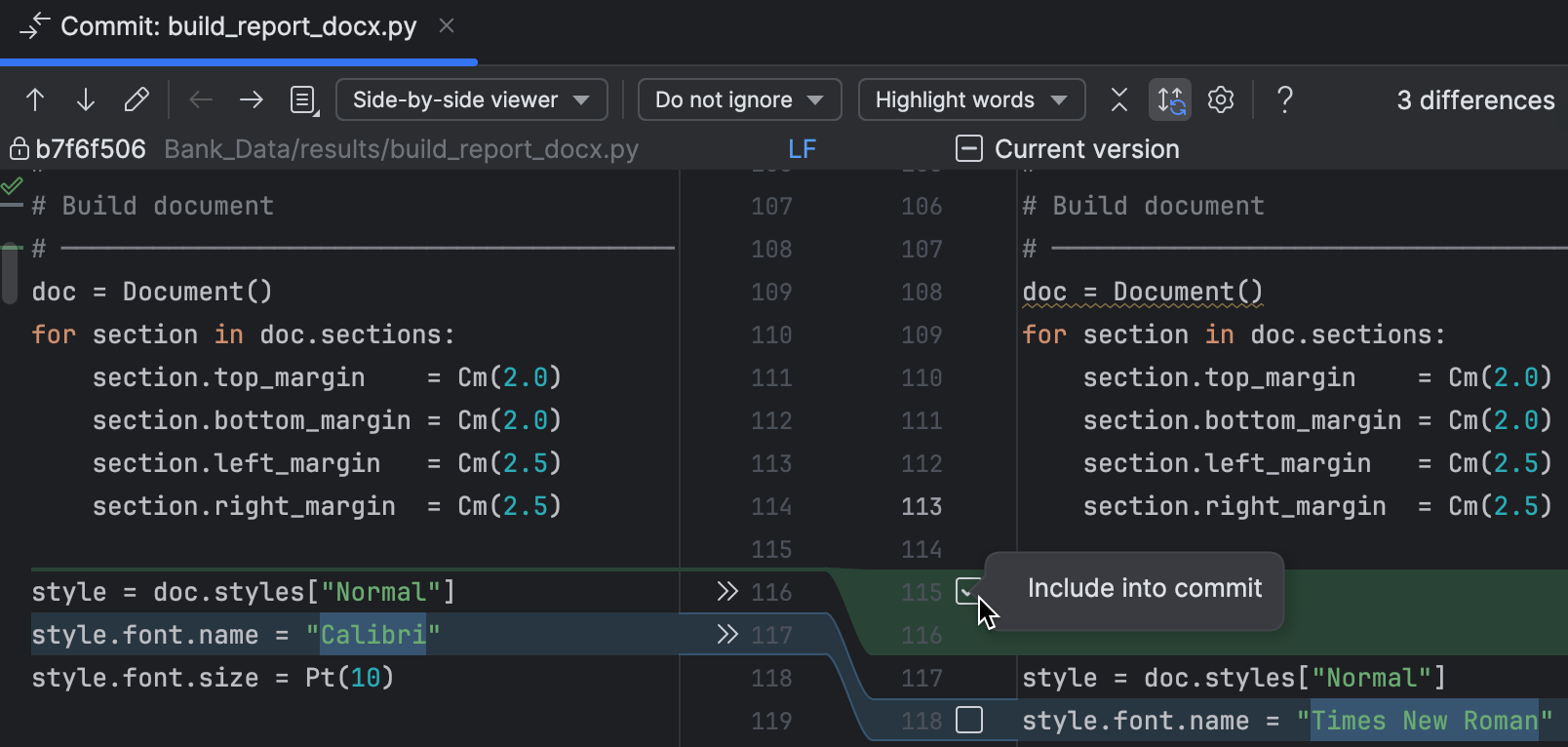
Task: Open help question mark icon
Action: tap(1285, 99)
